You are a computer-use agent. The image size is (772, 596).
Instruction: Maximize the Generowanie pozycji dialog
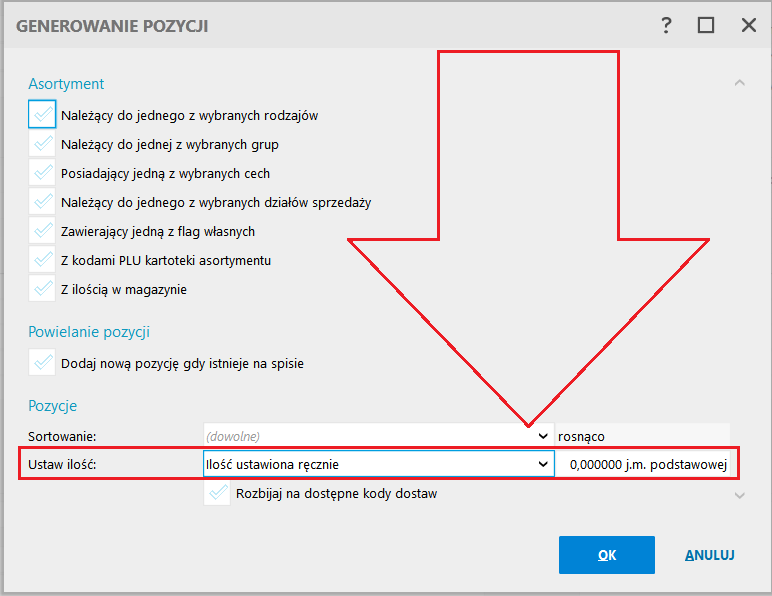click(x=706, y=26)
